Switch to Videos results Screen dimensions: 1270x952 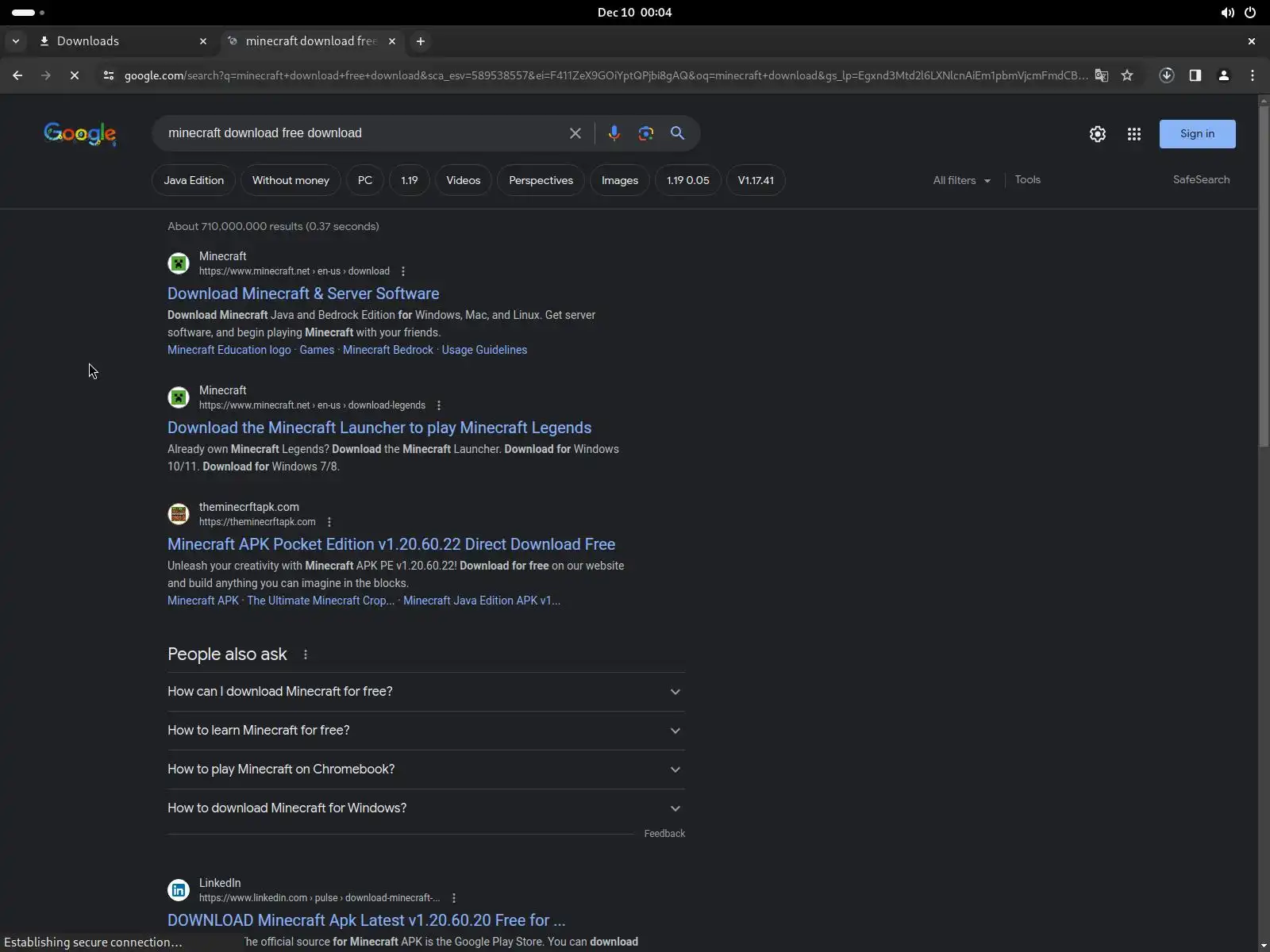pyautogui.click(x=464, y=180)
